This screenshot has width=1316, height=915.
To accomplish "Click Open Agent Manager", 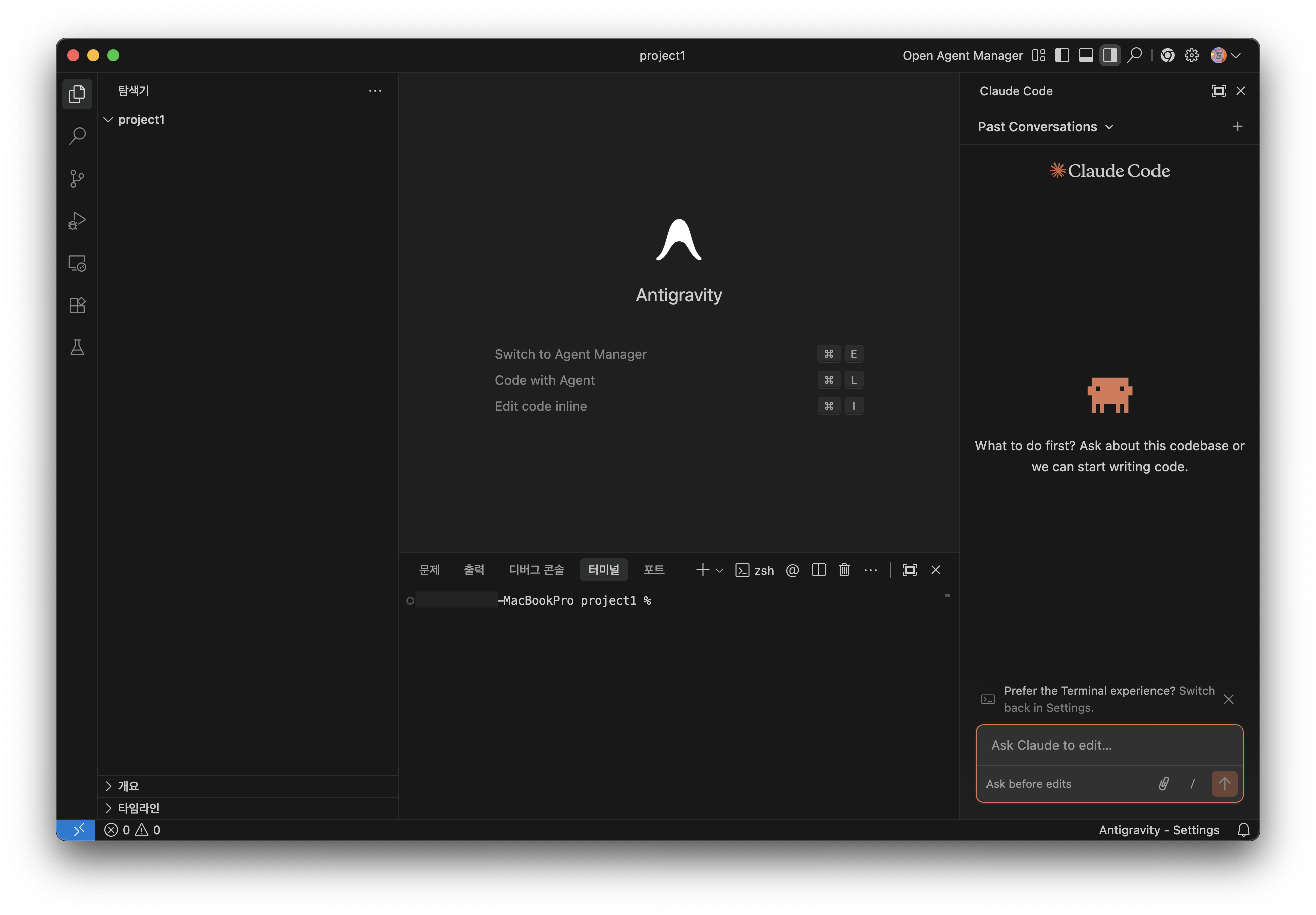I will point(962,56).
